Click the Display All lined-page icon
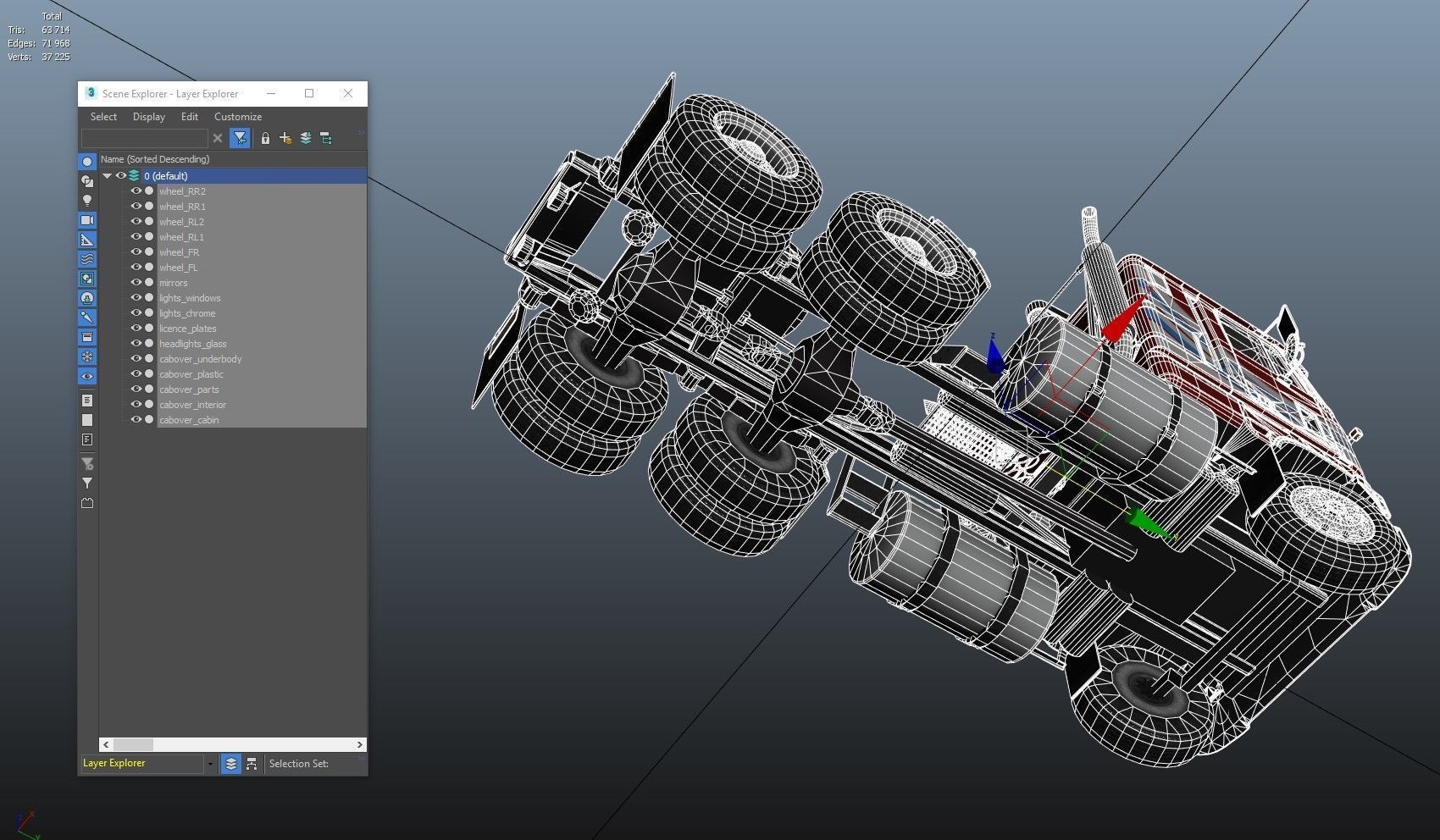This screenshot has width=1440, height=840. pyautogui.click(x=86, y=401)
